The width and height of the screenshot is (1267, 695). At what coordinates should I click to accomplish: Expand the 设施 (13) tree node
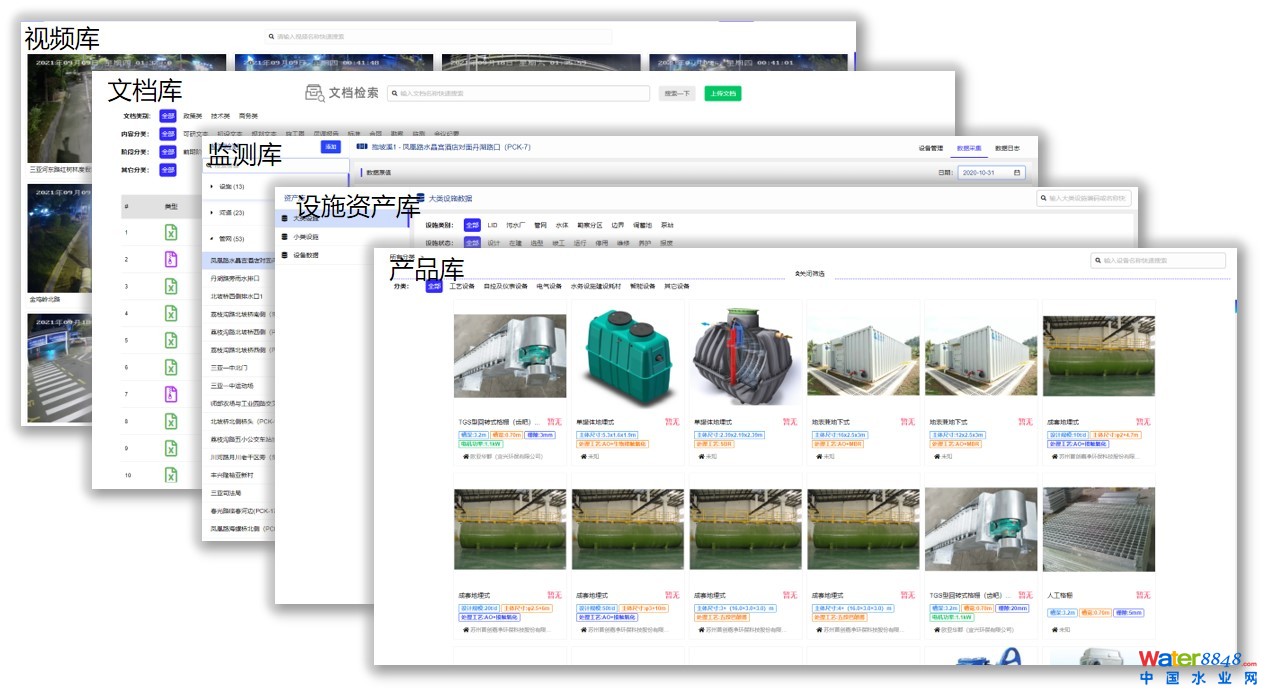point(211,186)
